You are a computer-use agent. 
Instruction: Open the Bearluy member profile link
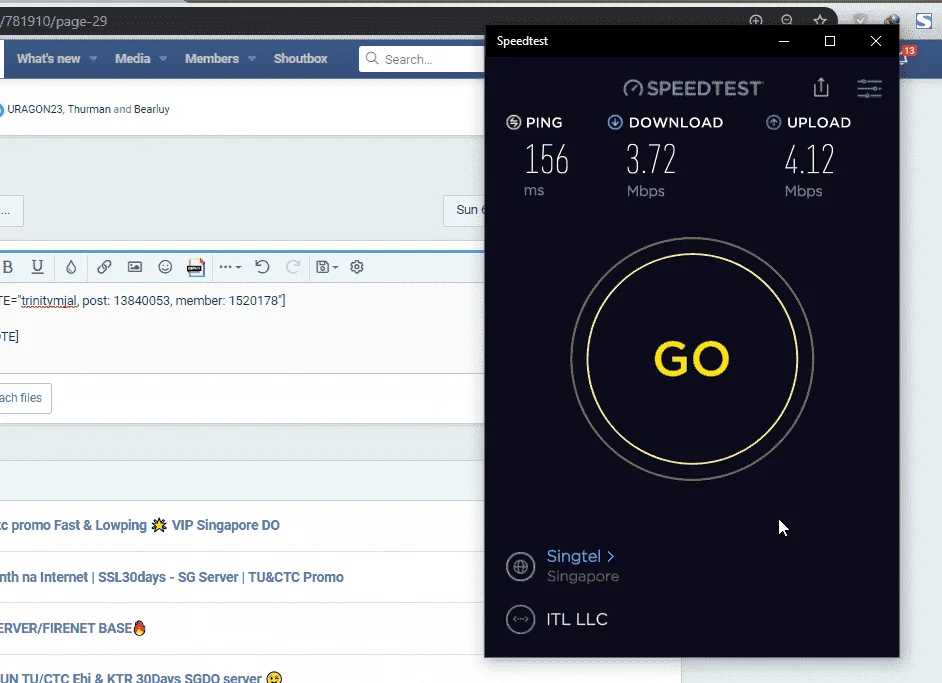tap(152, 109)
